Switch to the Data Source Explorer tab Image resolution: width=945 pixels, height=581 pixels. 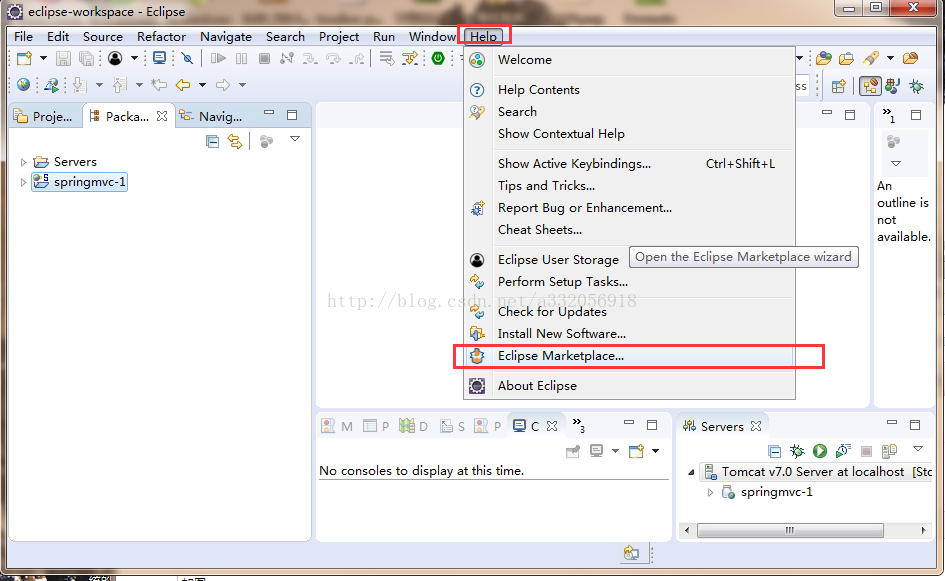(x=413, y=426)
